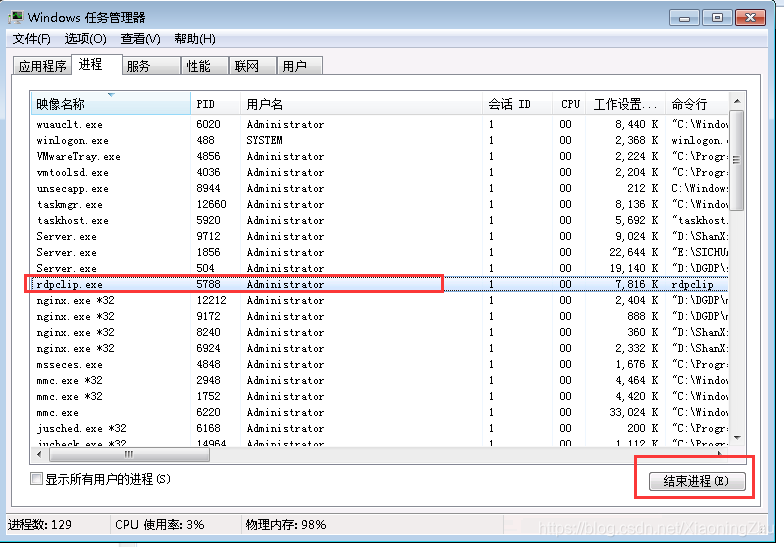
Task: Select the VMwareTray.exe process
Action: coord(379,156)
